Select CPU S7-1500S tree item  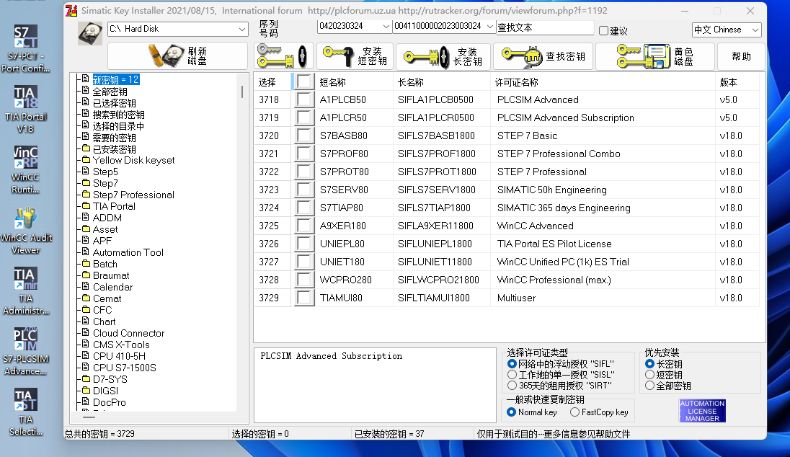click(x=124, y=368)
